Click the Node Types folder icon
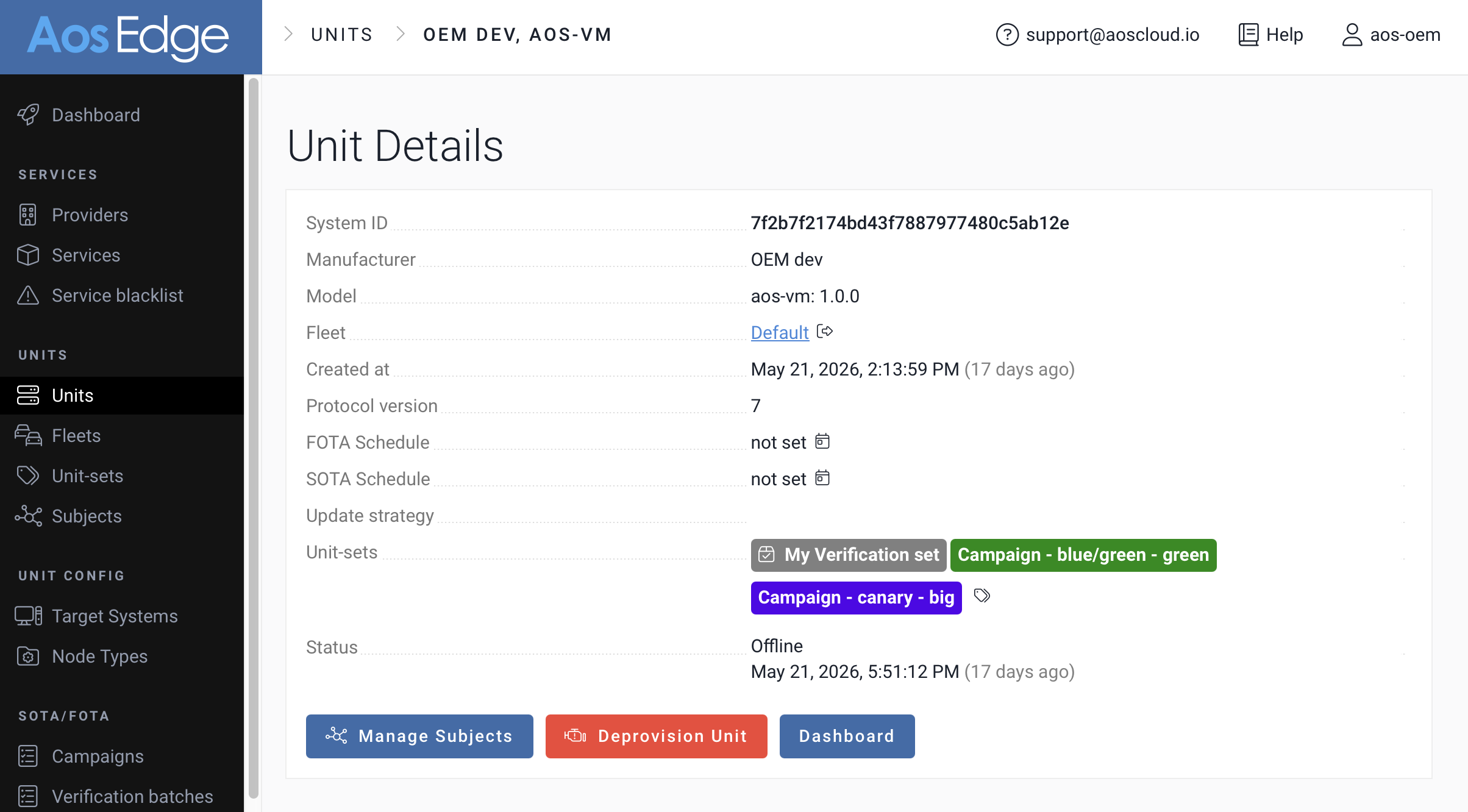 coord(28,656)
